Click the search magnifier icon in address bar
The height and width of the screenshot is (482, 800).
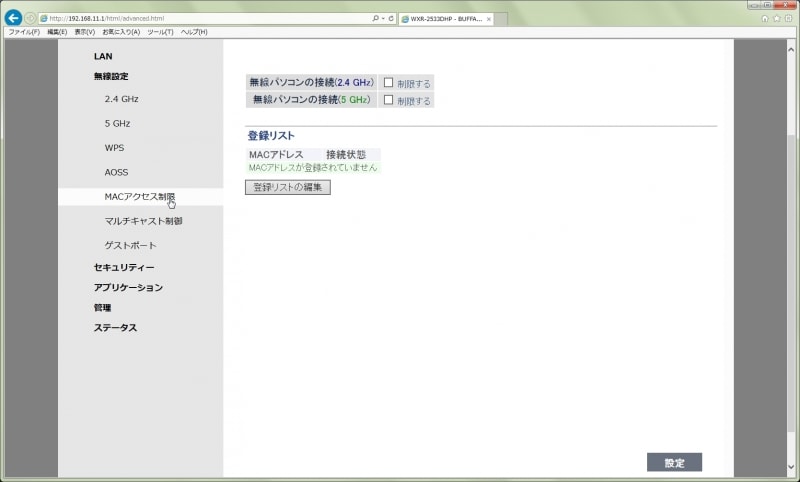click(x=375, y=19)
